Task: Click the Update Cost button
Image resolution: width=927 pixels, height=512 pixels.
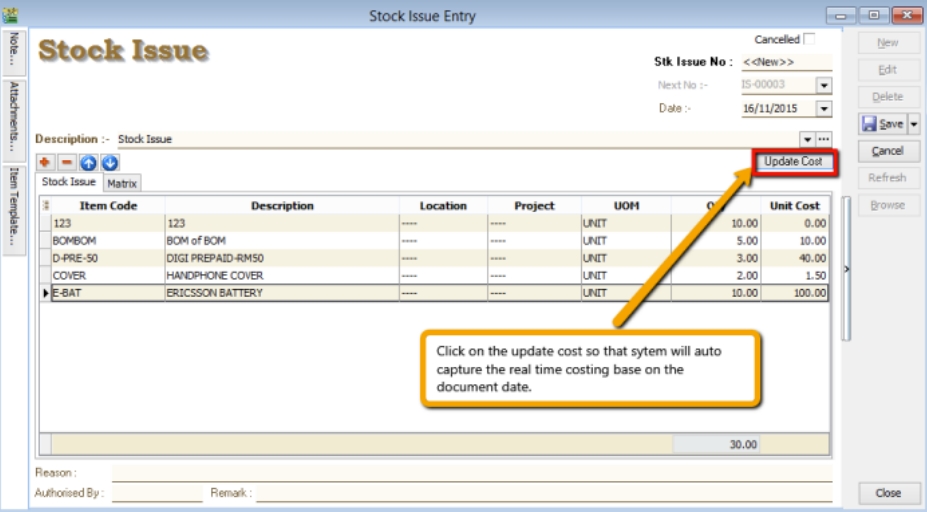Action: pyautogui.click(x=793, y=162)
